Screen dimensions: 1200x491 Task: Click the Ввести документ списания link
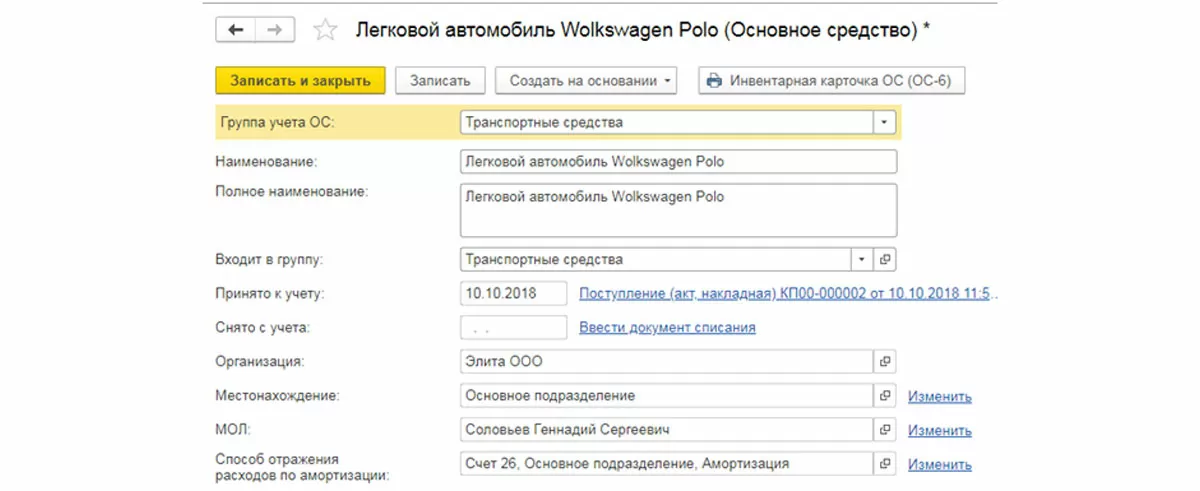click(x=667, y=327)
